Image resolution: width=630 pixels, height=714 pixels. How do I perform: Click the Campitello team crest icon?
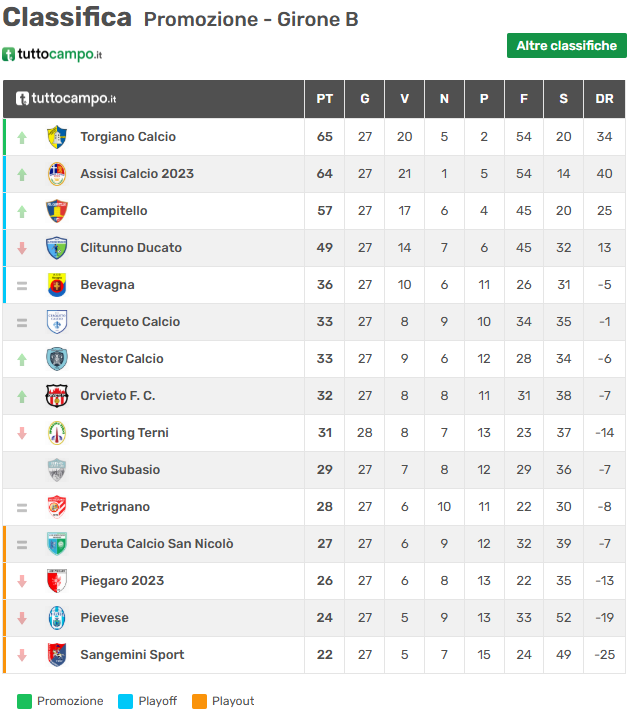[57, 211]
